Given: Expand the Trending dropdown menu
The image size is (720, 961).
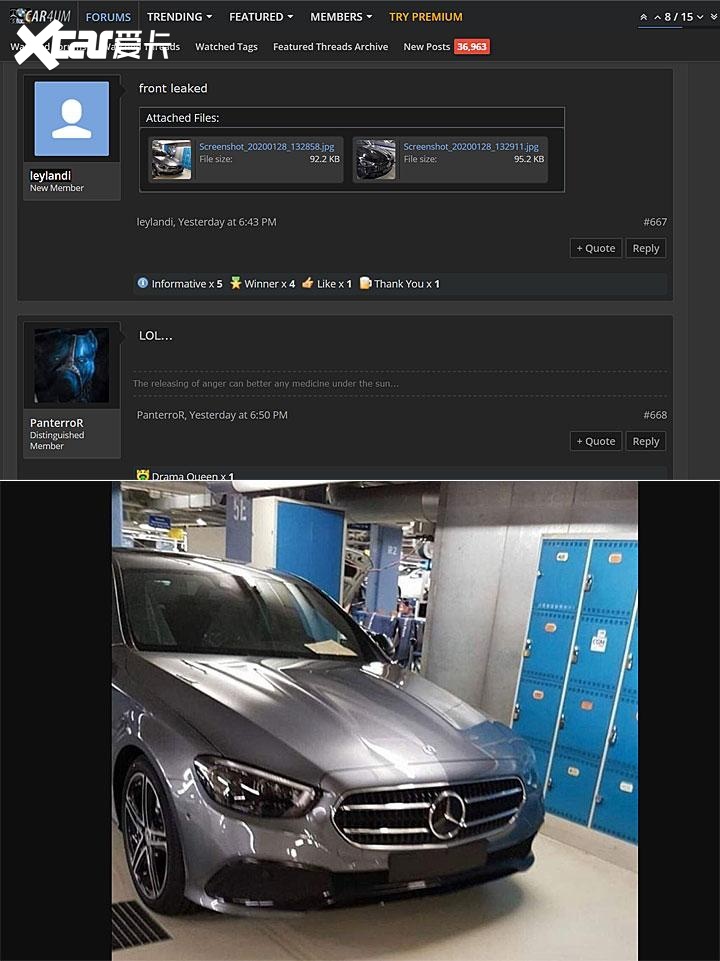Looking at the screenshot, I should (179, 17).
